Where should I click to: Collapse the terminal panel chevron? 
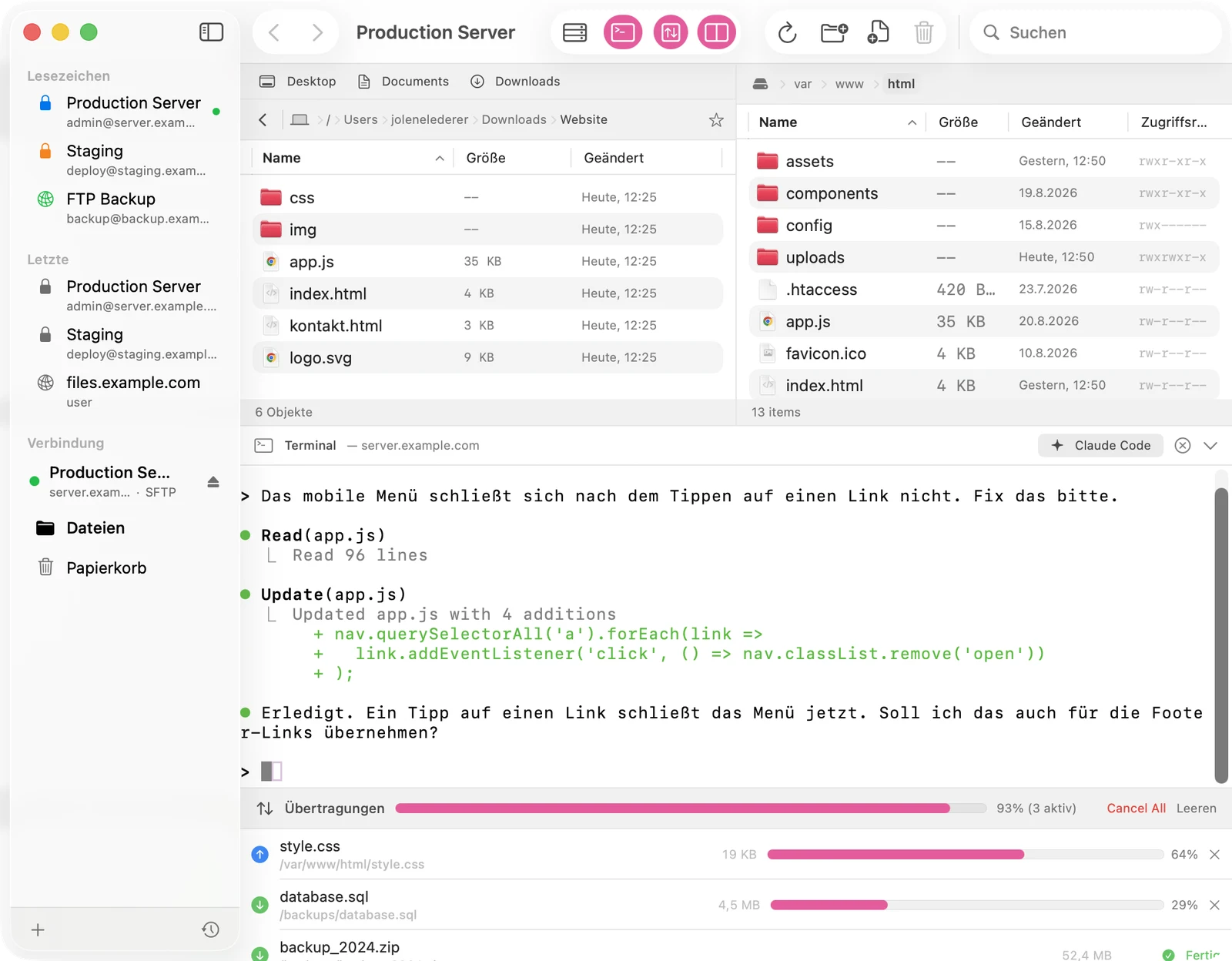point(1210,446)
